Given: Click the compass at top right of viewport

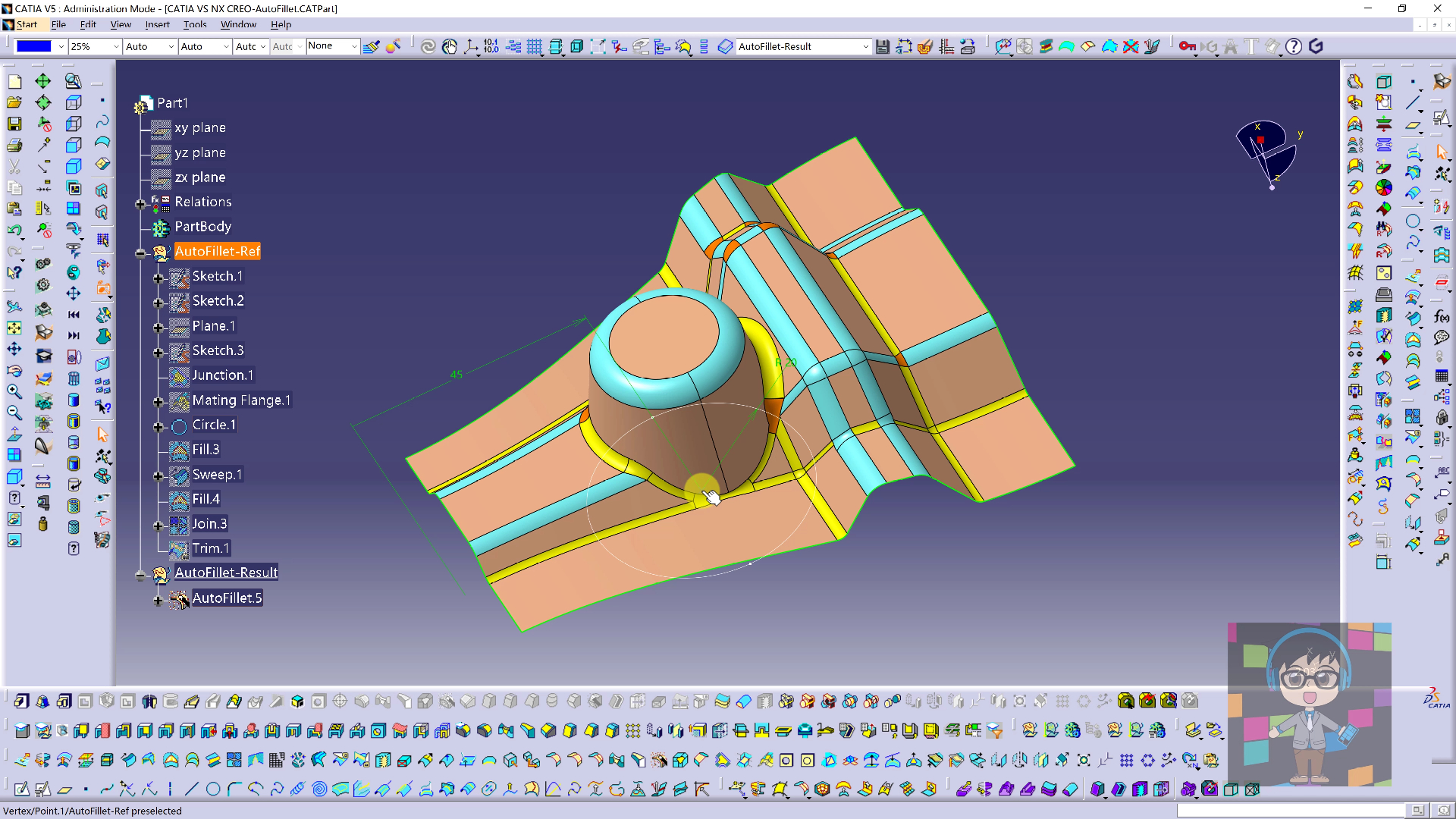Looking at the screenshot, I should [1266, 154].
